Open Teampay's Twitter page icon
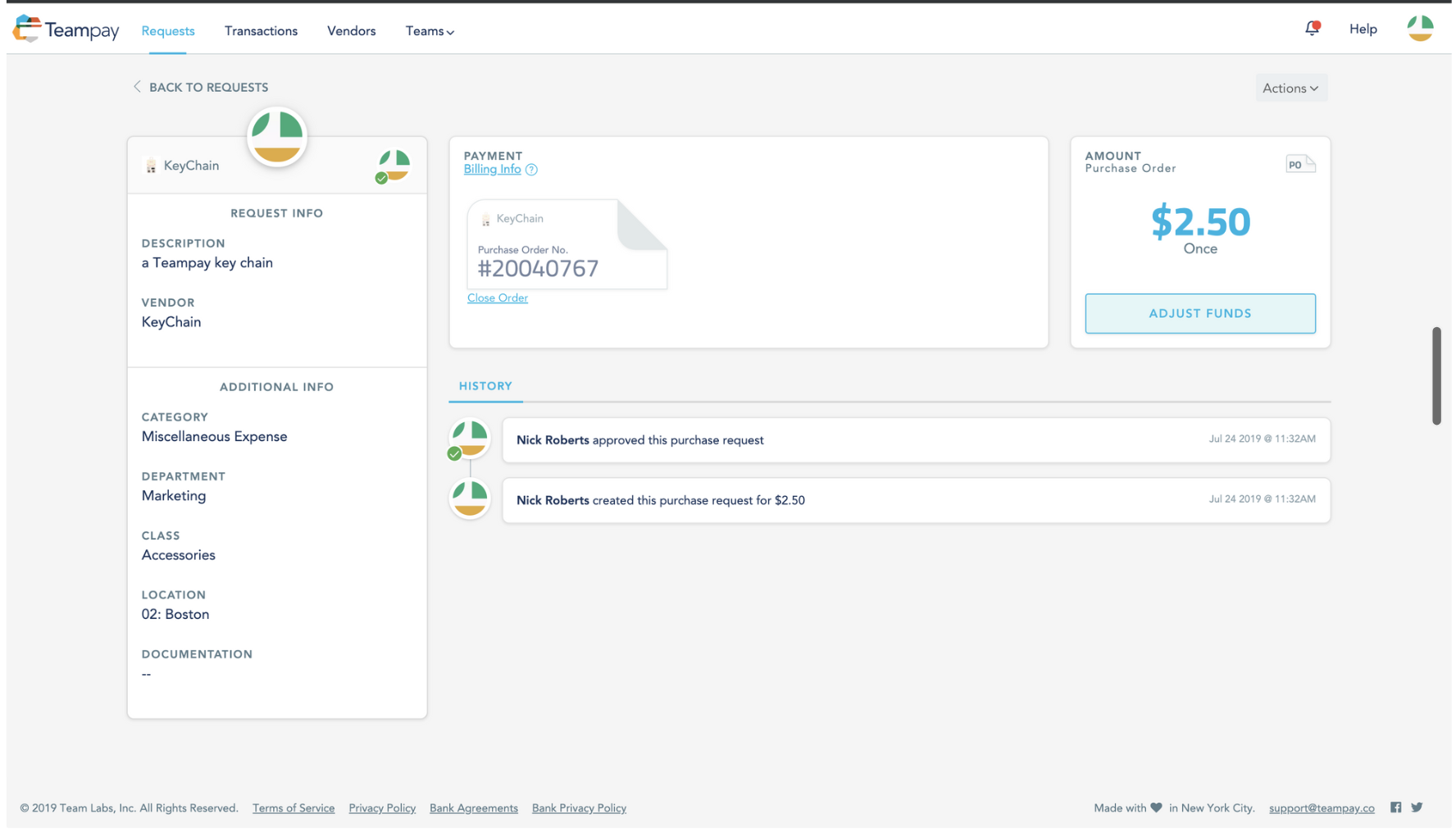The width and height of the screenshot is (1456, 833). point(1417,808)
